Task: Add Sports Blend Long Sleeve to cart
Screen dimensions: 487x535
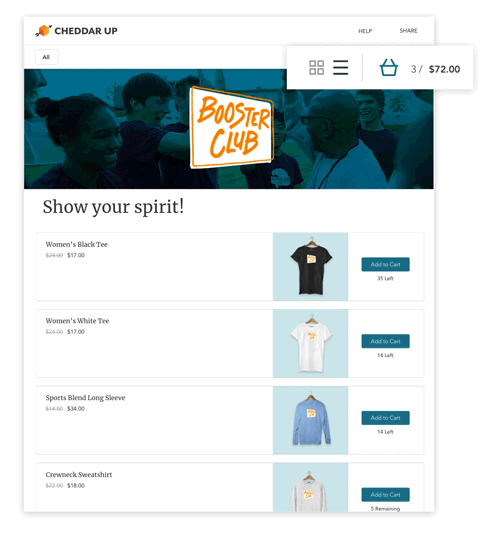Action: pyautogui.click(x=385, y=418)
